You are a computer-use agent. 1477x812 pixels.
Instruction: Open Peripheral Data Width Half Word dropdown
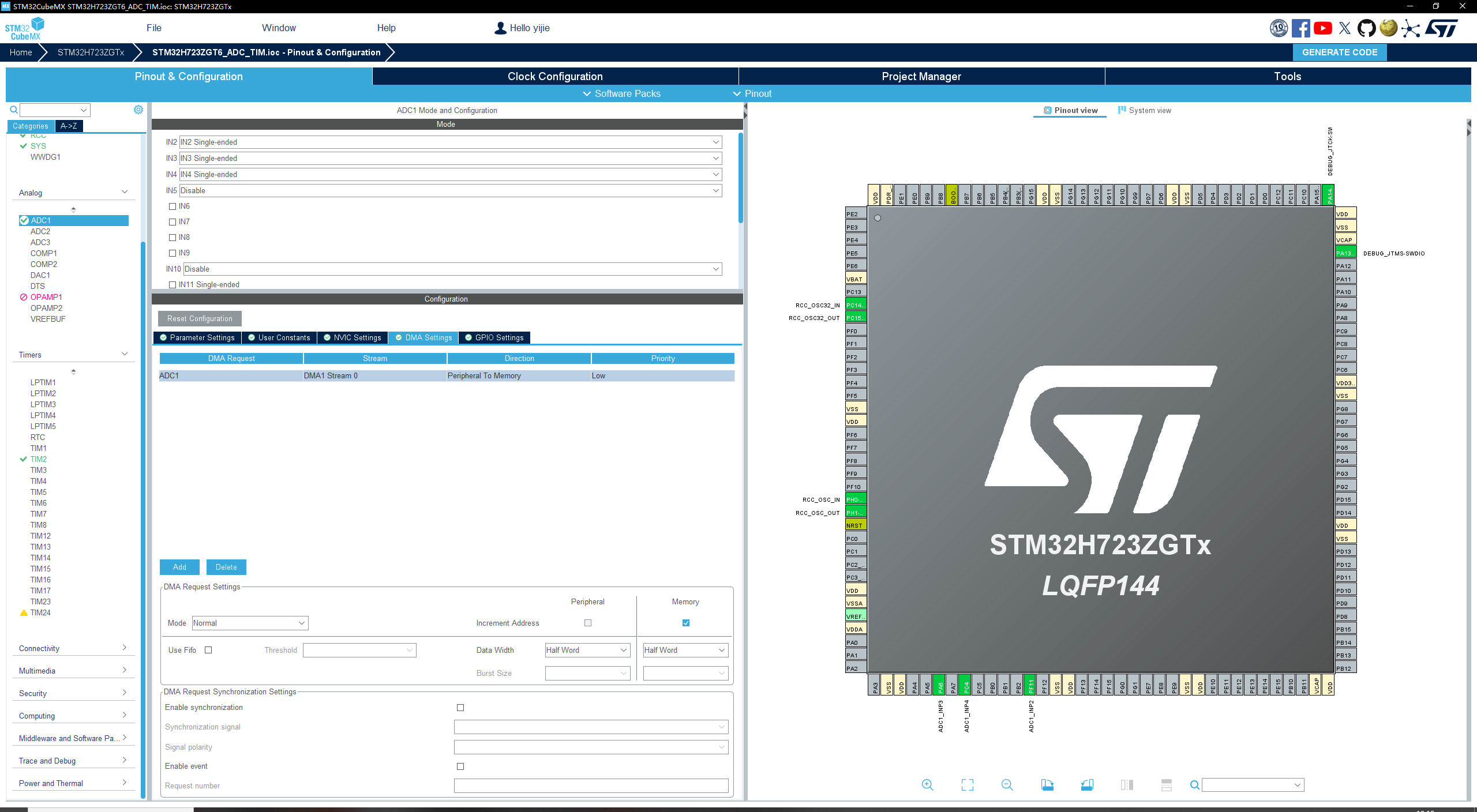tap(587, 650)
